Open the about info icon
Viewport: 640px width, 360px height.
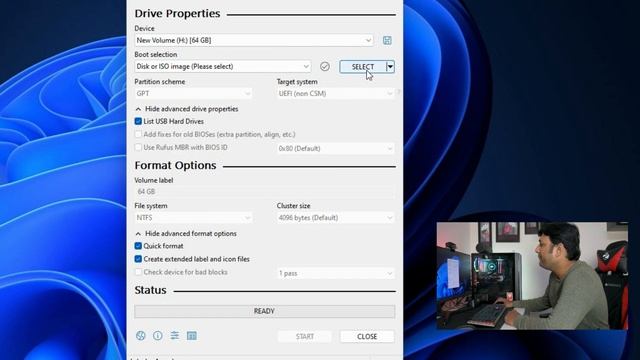coord(158,336)
